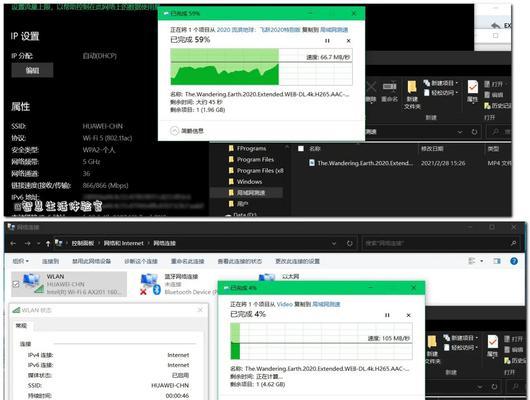Click 更改此连接的设置 in the toolbar
530x400 pixels.
(297, 261)
